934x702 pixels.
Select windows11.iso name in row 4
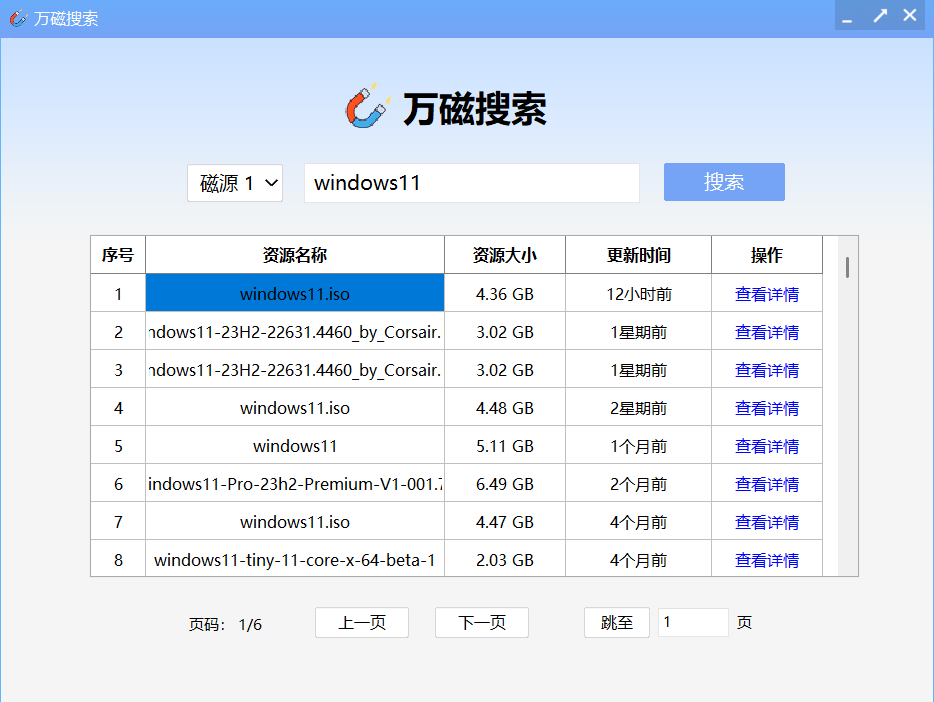click(x=295, y=407)
